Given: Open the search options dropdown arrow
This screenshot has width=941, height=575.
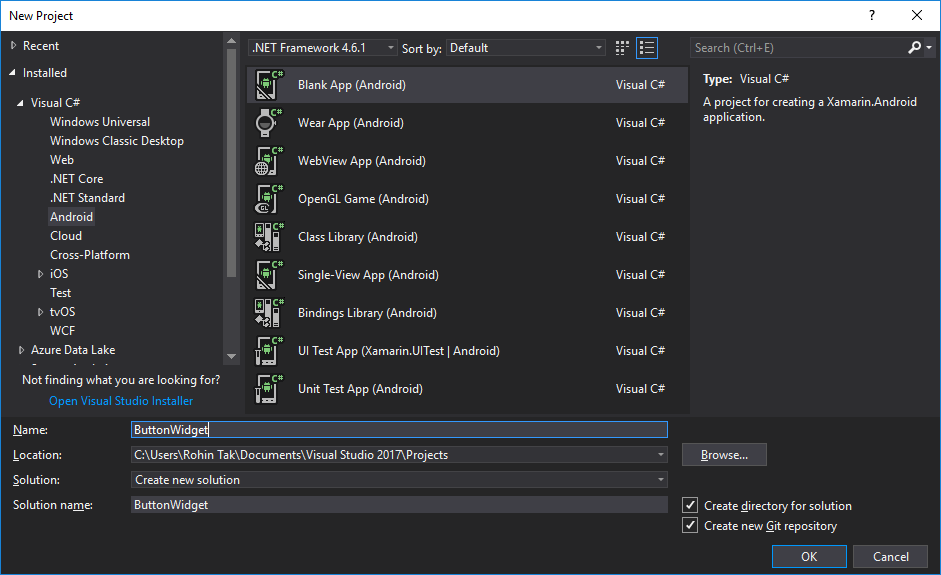Looking at the screenshot, I should pos(929,47).
